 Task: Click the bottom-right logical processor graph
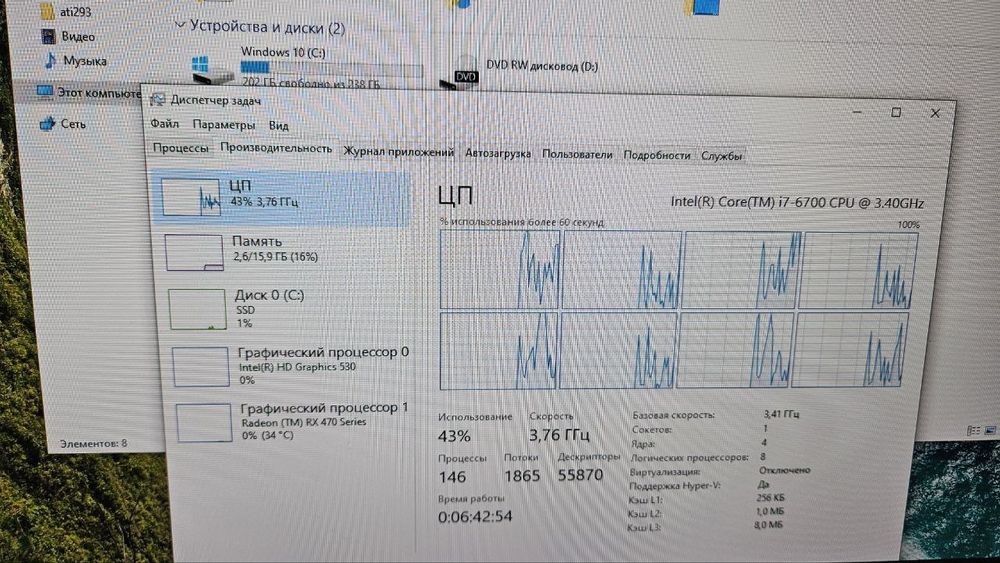pyautogui.click(x=849, y=351)
